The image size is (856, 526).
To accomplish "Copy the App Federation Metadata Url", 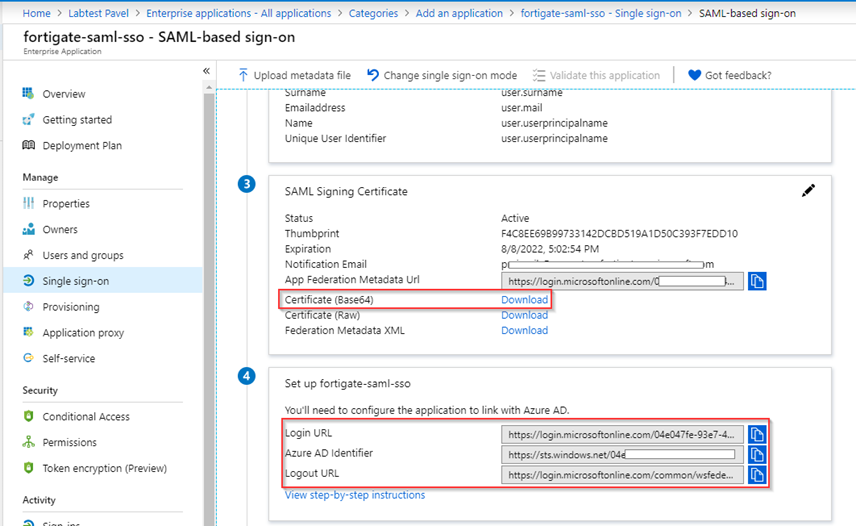I will [x=757, y=281].
